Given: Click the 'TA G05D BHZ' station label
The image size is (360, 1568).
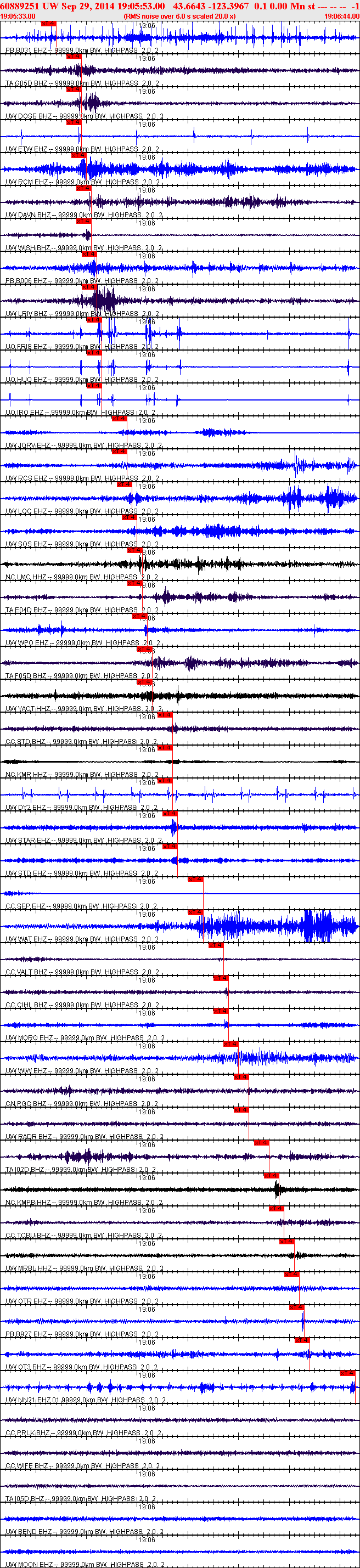Looking at the screenshot, I should click(x=26, y=83).
